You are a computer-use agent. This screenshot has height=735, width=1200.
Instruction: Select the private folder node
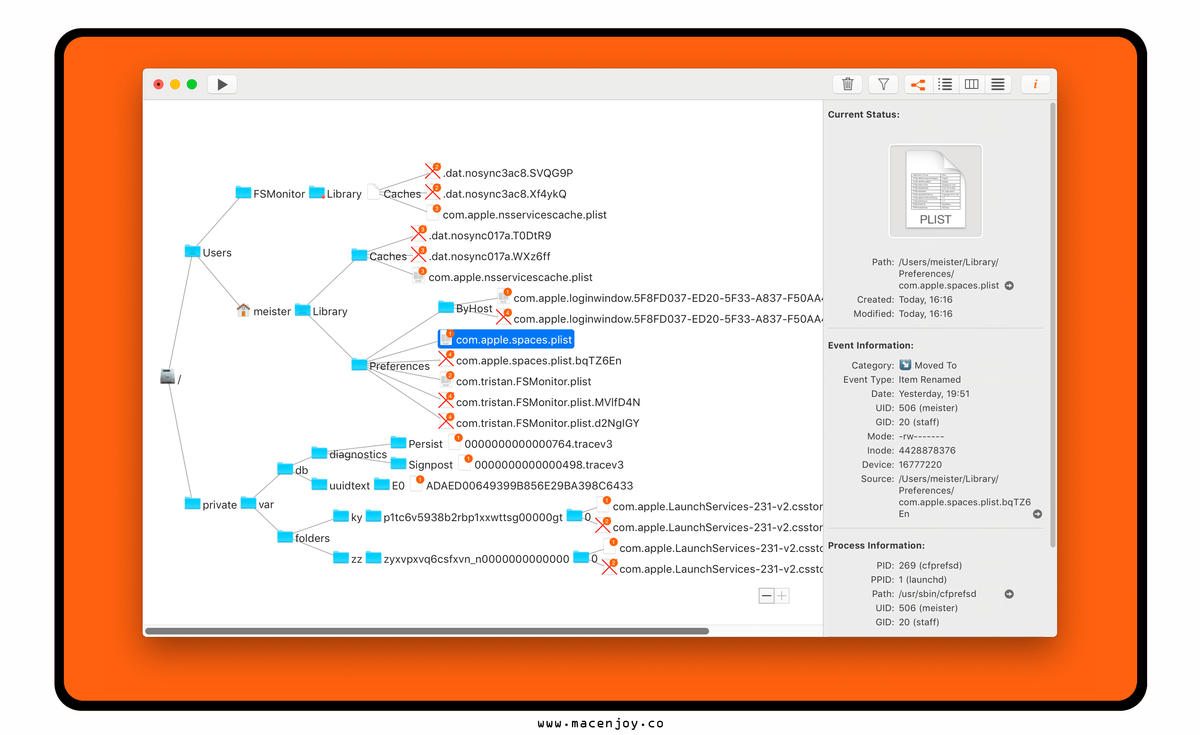point(211,504)
